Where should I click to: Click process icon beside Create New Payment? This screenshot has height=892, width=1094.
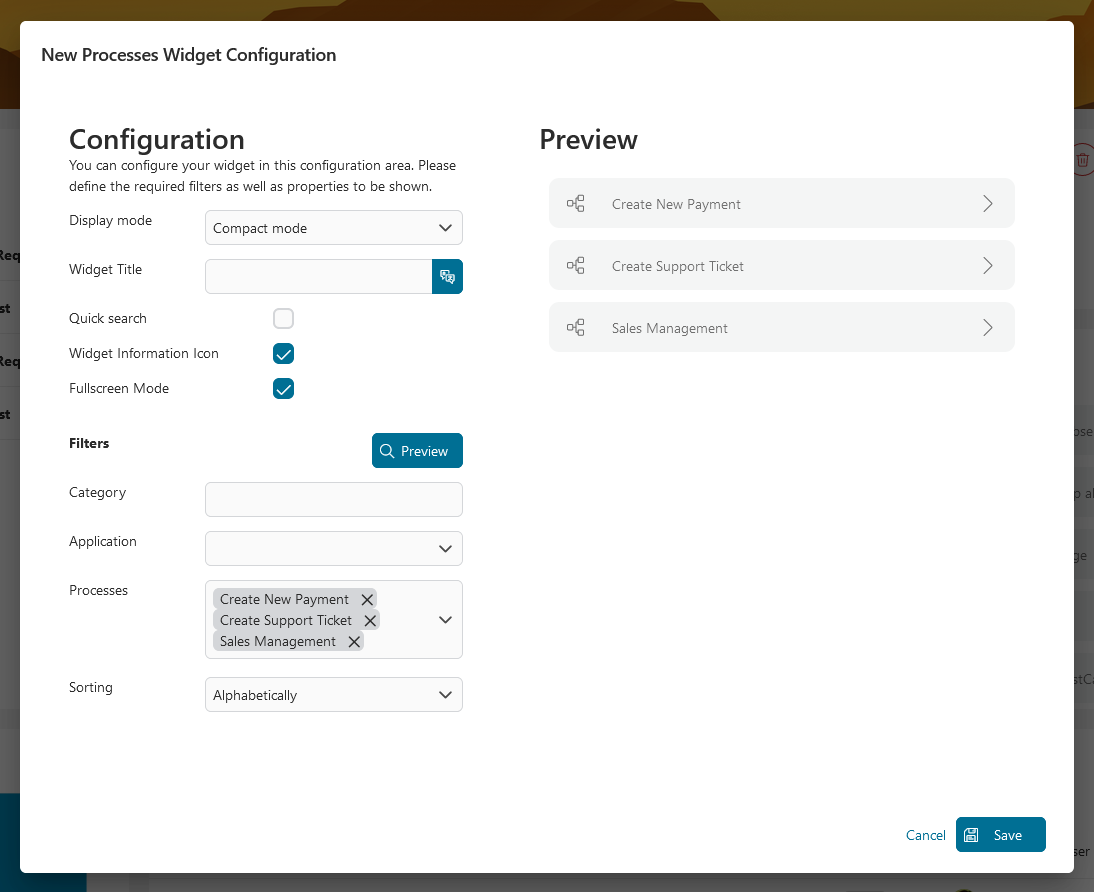click(x=576, y=204)
